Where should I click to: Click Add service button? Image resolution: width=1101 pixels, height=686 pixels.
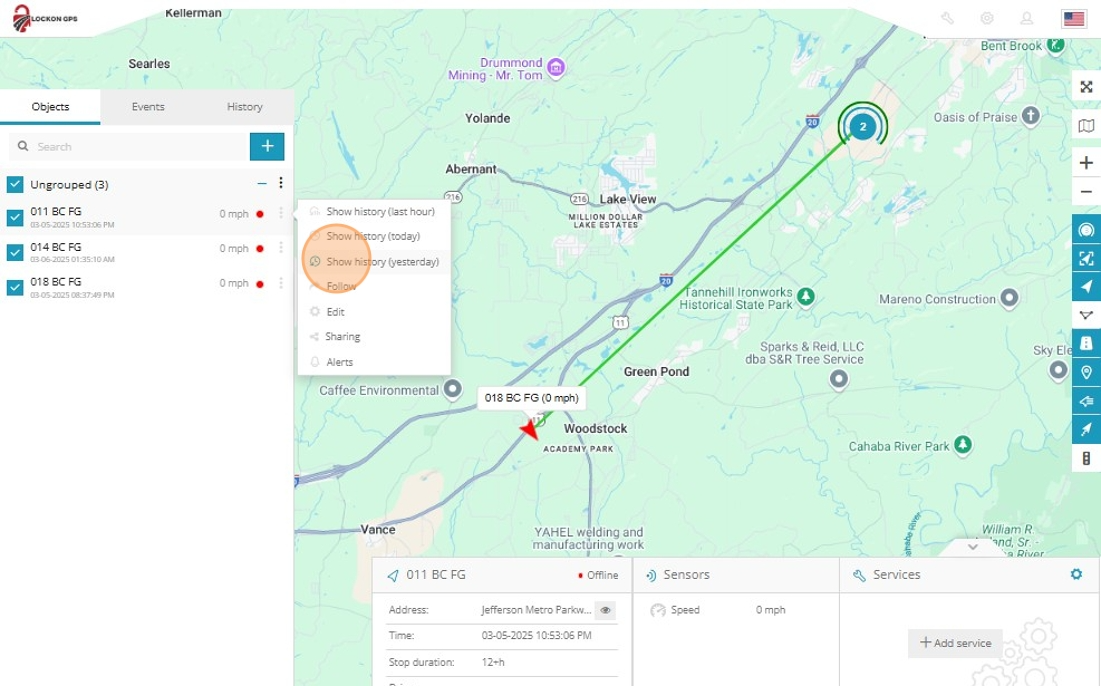point(955,643)
